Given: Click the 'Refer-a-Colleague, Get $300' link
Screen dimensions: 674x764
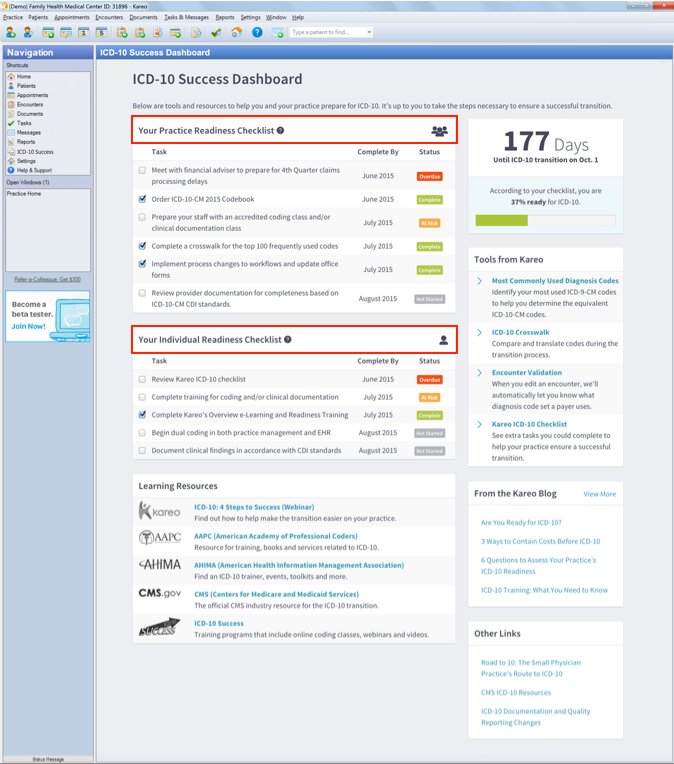Looking at the screenshot, I should (47, 279).
